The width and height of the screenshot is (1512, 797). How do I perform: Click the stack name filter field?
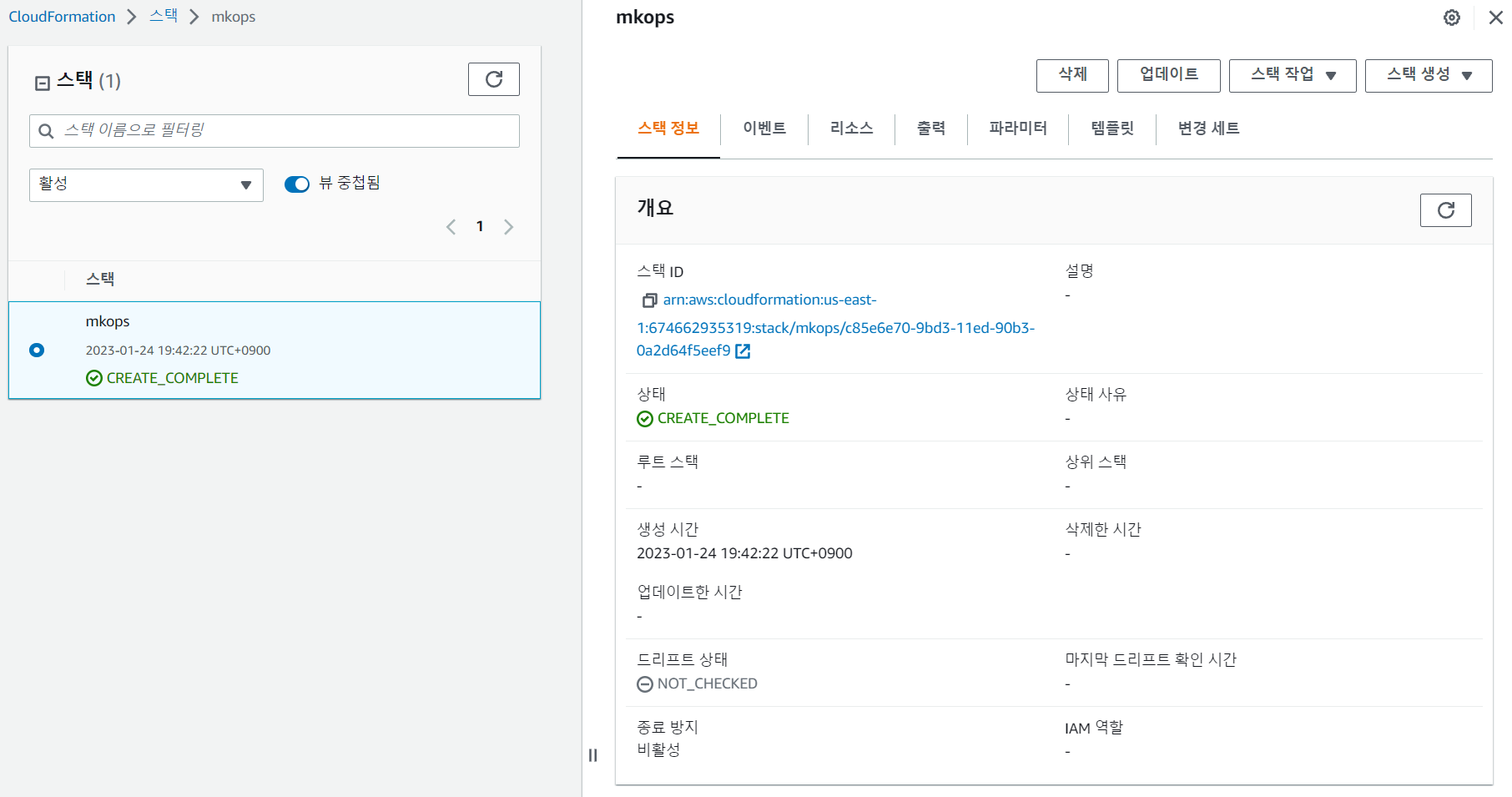[284, 131]
